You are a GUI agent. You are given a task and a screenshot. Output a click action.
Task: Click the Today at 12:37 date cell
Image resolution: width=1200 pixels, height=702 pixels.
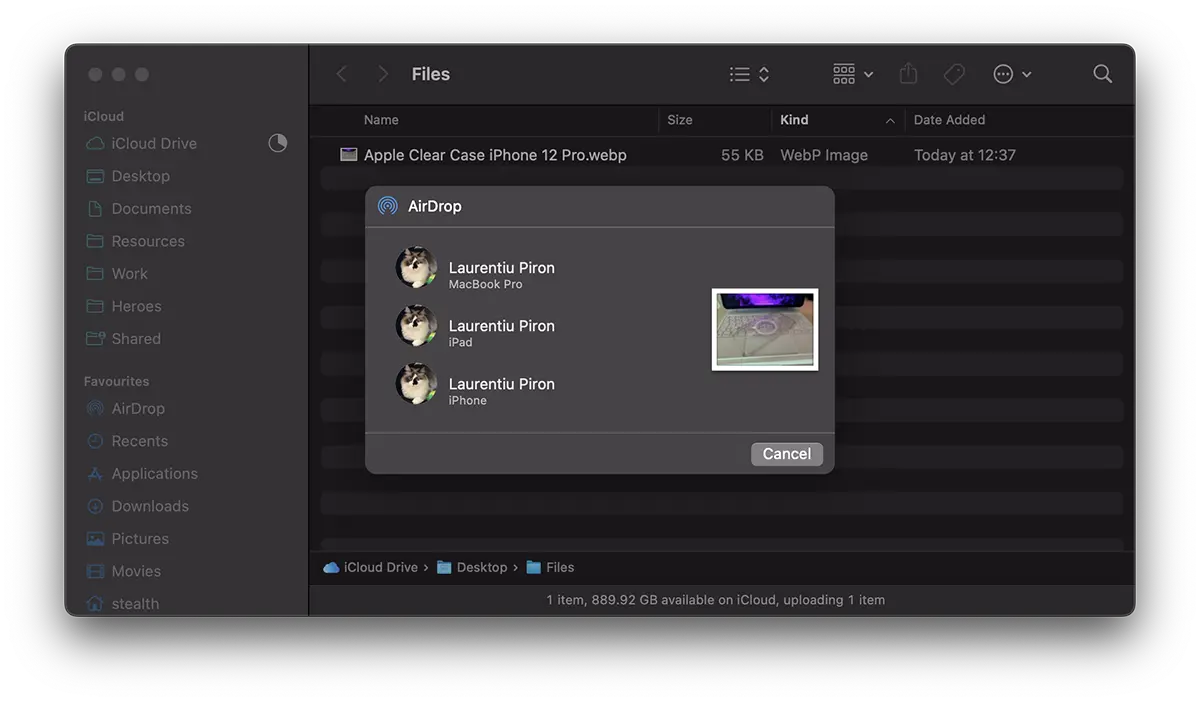965,155
